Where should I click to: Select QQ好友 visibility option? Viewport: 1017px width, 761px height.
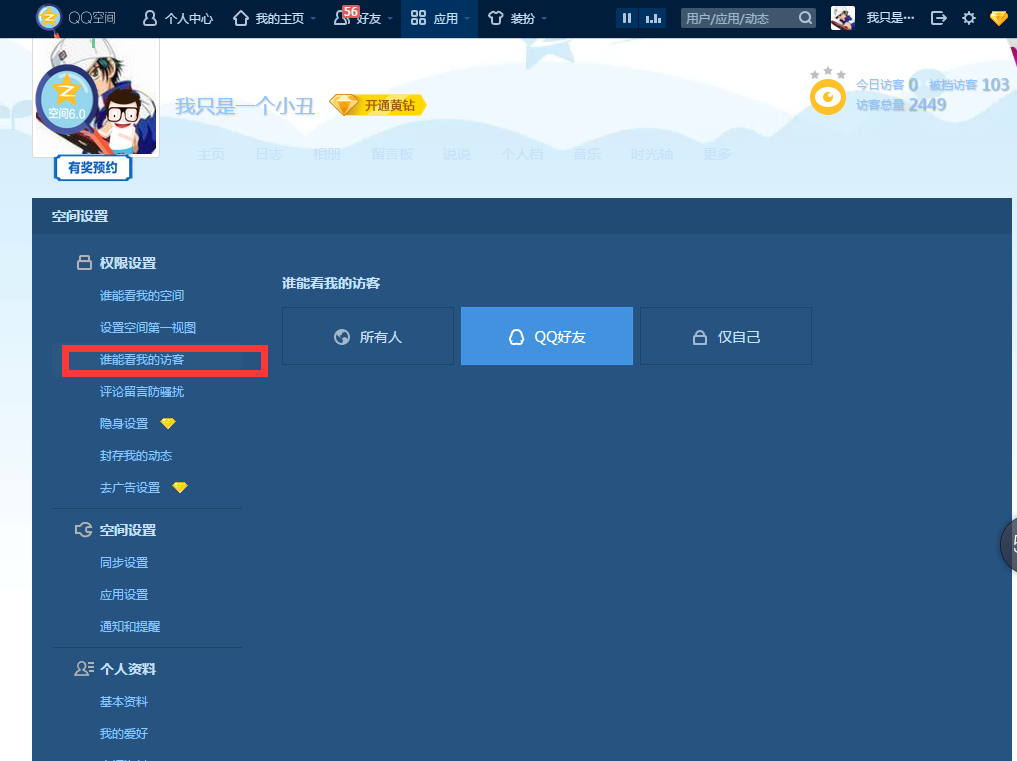(547, 337)
